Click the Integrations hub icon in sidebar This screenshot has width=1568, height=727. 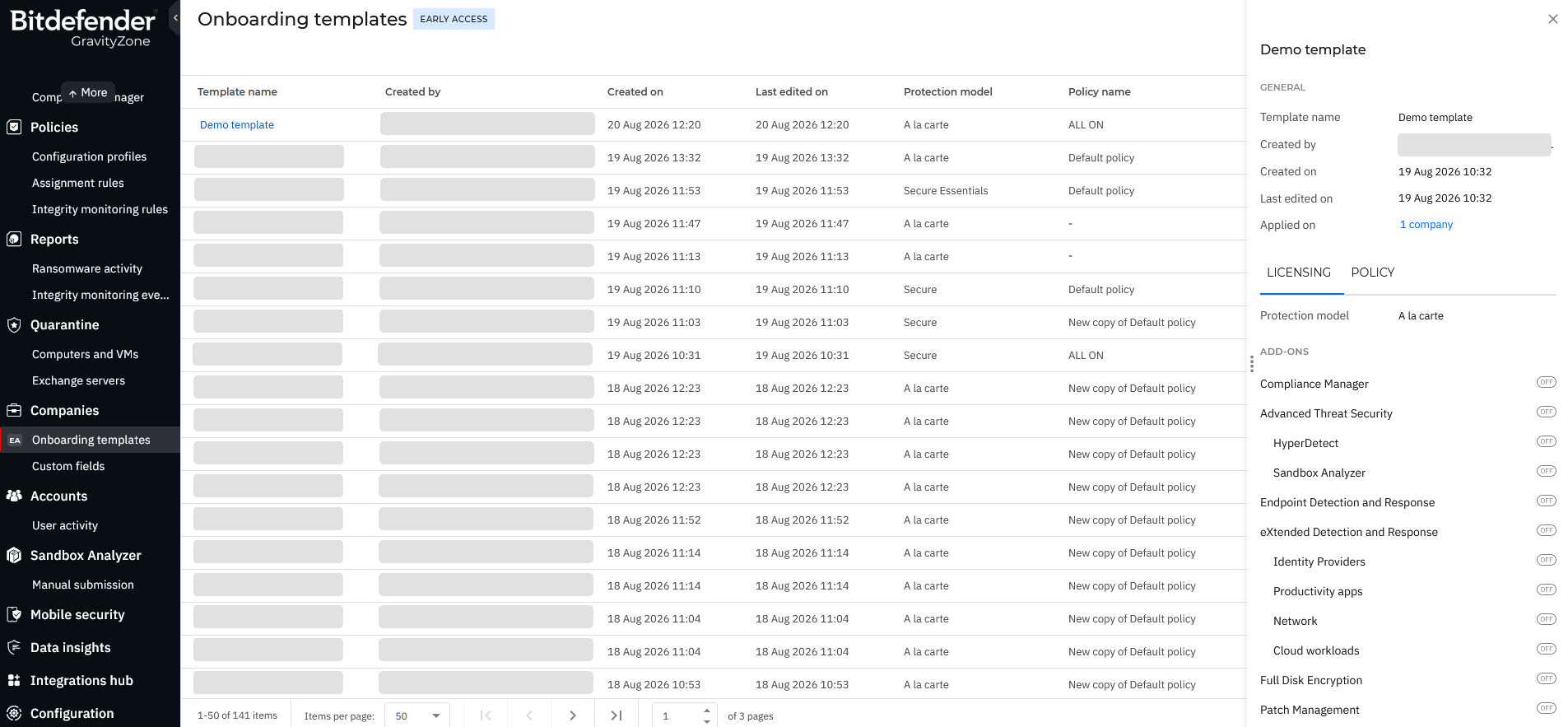point(14,680)
